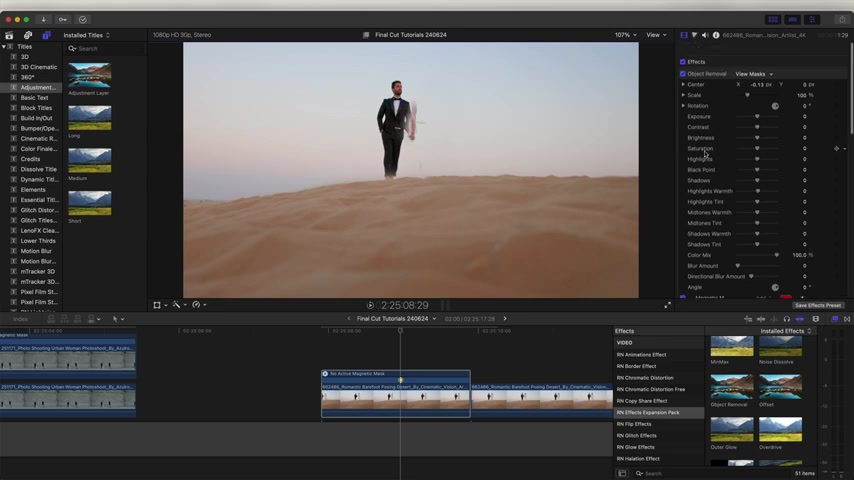
Task: Open Final Cut Tutorials 240624 timeline dropdown
Action: [396, 319]
